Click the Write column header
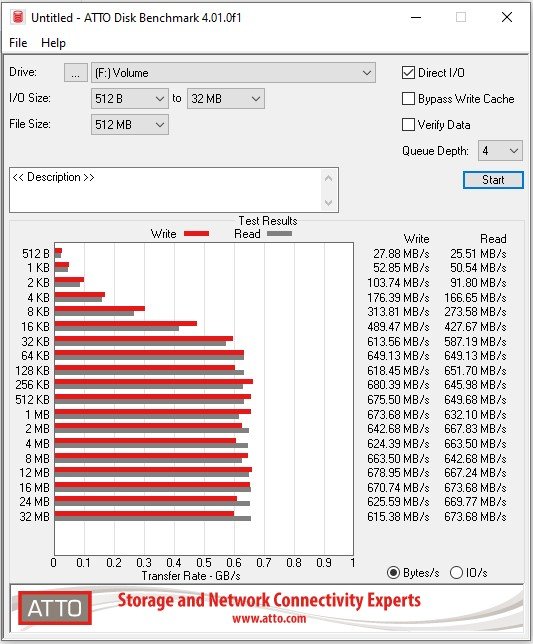The height and width of the screenshot is (644, 533). point(416,239)
